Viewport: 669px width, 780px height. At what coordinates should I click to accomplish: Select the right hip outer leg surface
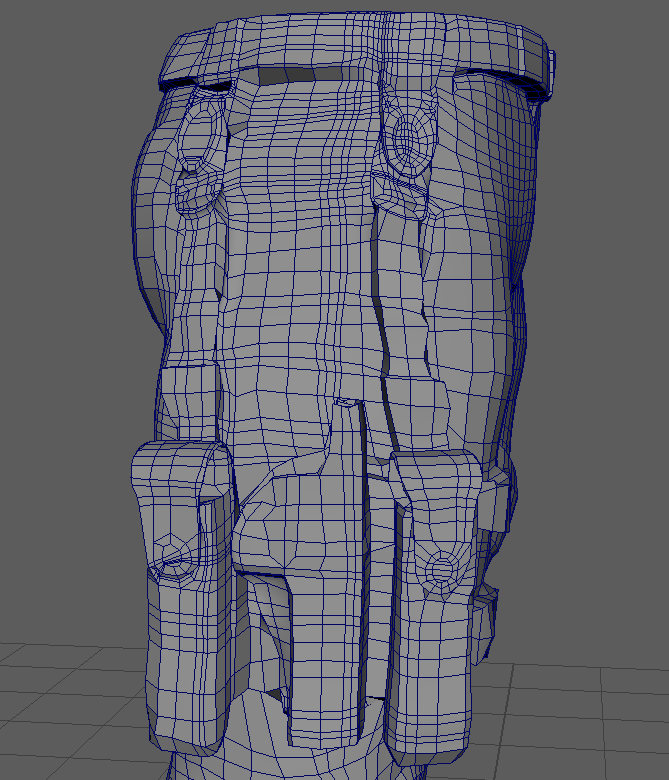point(480,250)
